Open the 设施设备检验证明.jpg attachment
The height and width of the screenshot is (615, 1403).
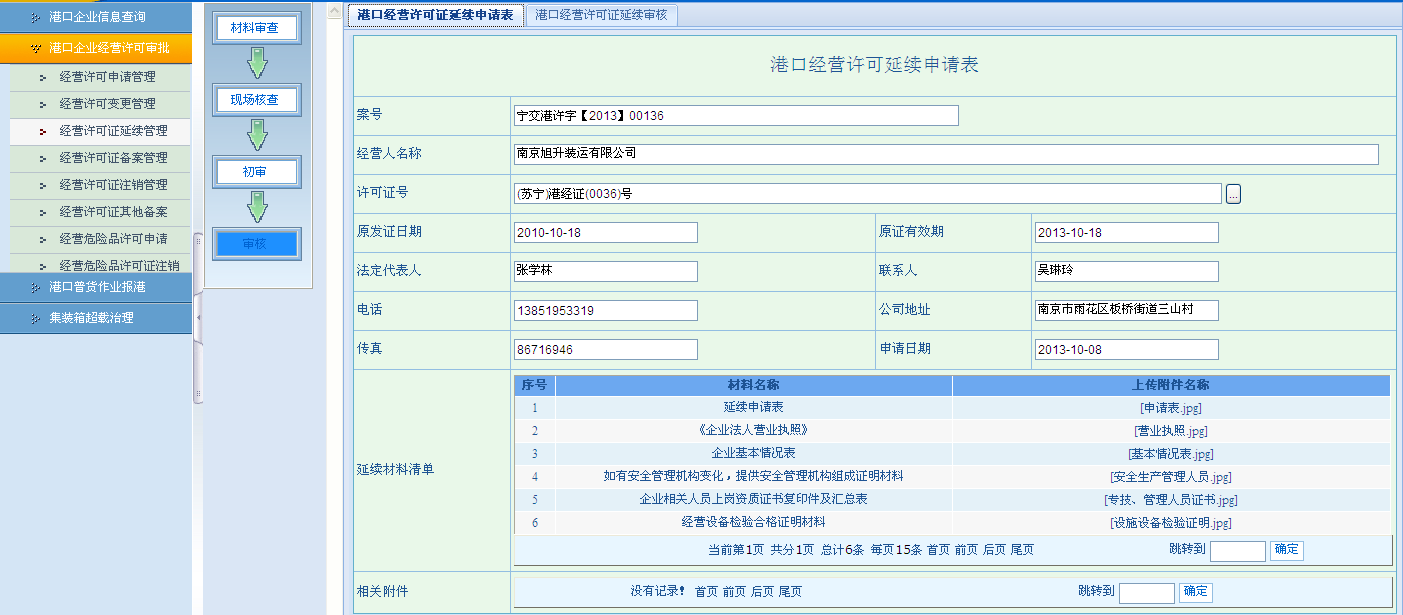(x=1170, y=523)
